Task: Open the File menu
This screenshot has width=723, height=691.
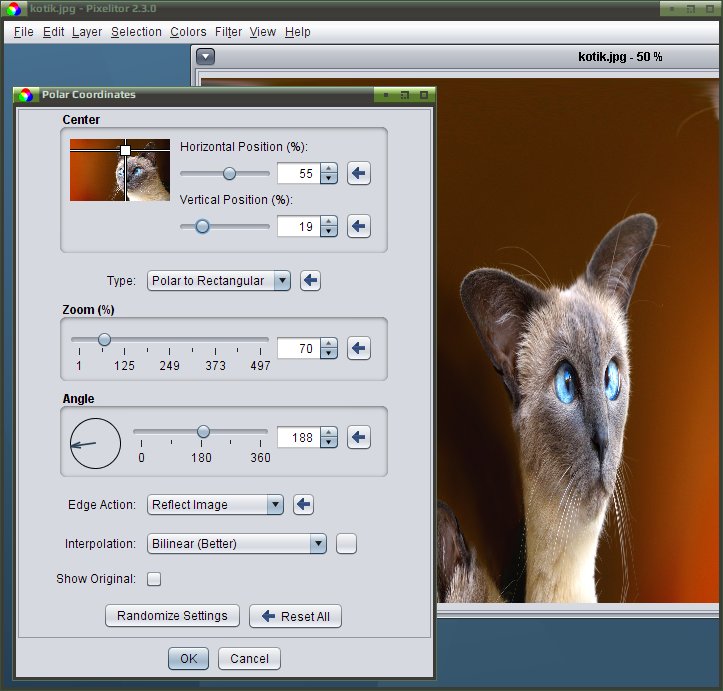Action: click(24, 32)
